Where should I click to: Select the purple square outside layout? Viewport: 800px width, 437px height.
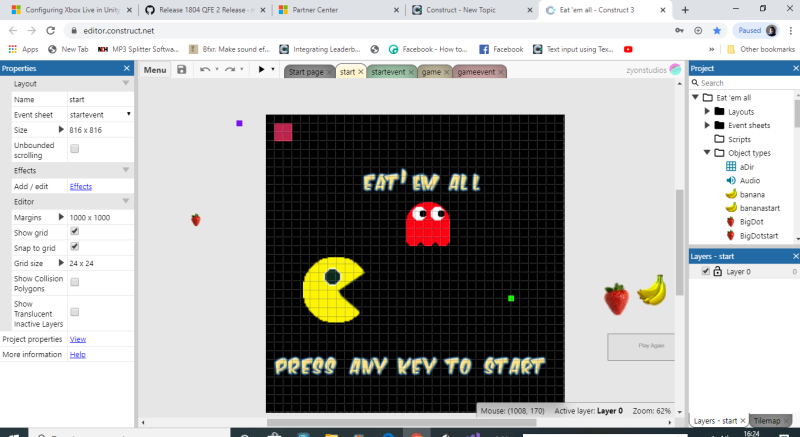pos(239,123)
